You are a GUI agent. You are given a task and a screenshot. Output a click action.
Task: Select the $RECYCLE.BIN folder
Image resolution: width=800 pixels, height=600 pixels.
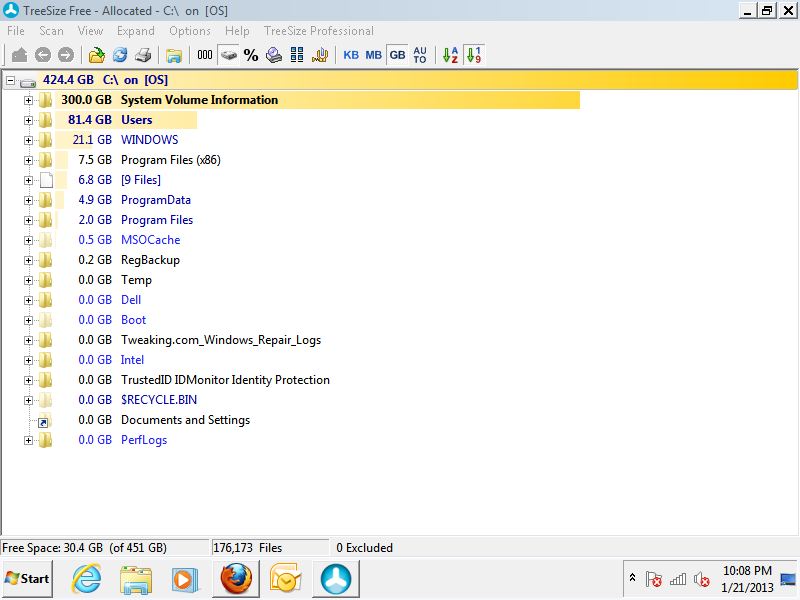[159, 400]
